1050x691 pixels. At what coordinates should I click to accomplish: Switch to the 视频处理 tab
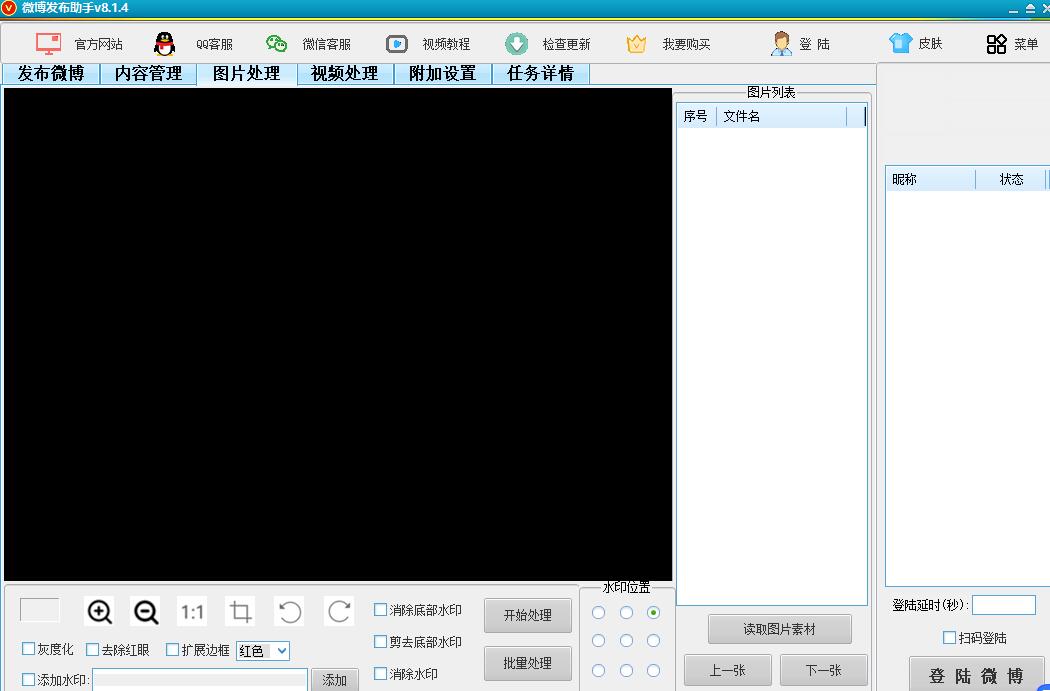point(345,74)
